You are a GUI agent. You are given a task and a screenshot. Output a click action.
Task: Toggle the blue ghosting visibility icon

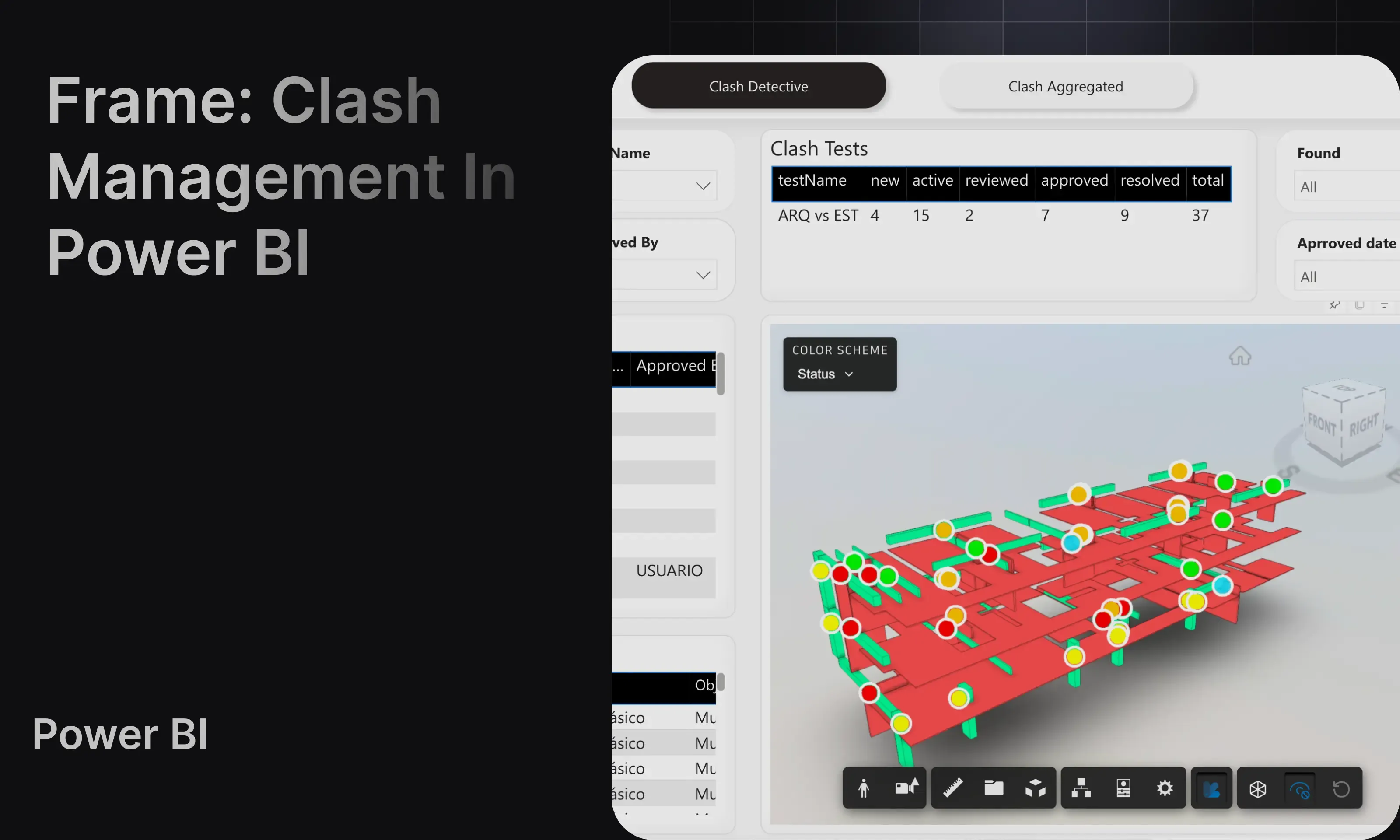[x=1299, y=789]
